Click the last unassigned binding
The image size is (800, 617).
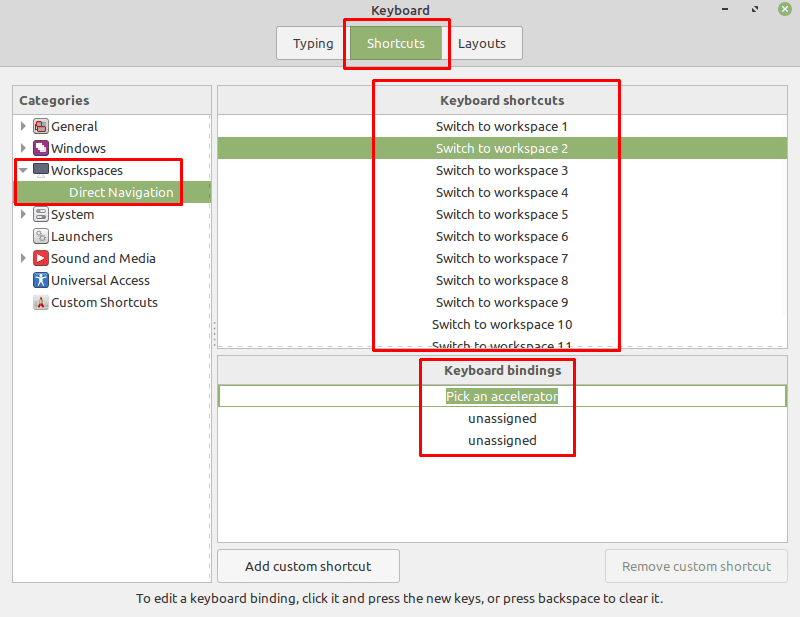(x=502, y=440)
